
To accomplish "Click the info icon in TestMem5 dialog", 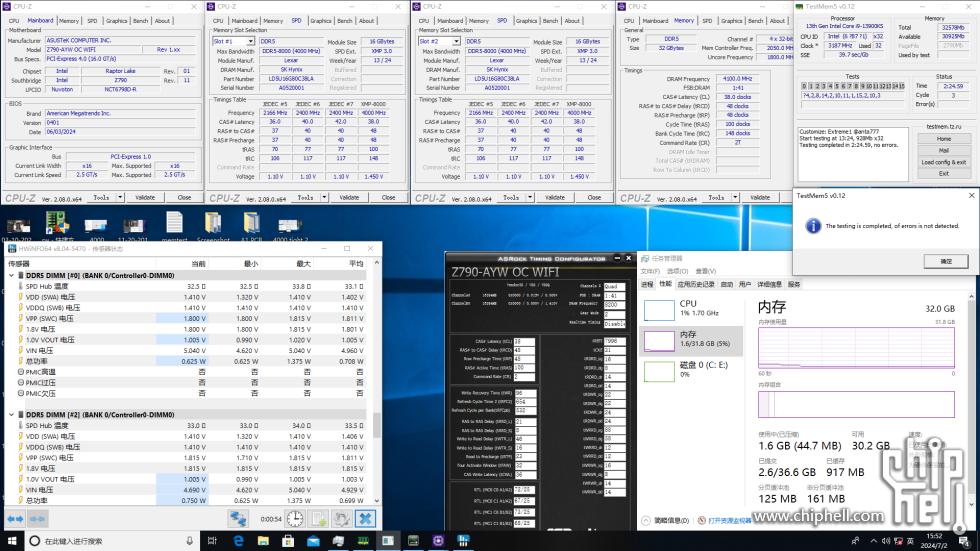I will pyautogui.click(x=812, y=226).
